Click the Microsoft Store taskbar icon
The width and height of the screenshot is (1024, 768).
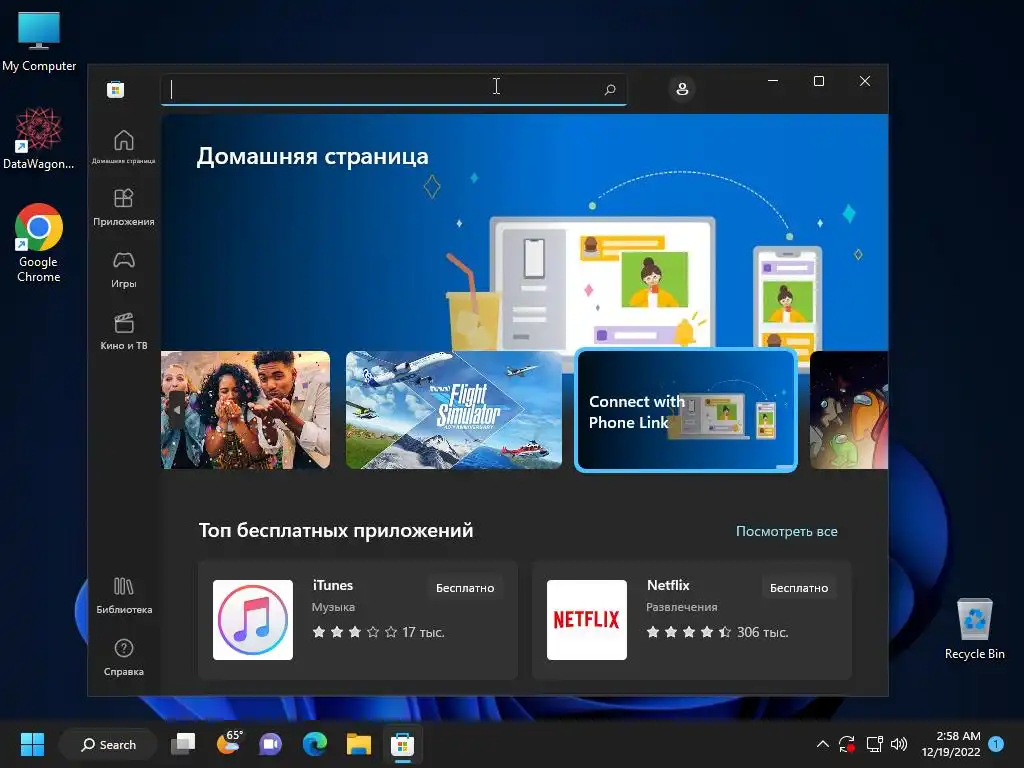(402, 744)
